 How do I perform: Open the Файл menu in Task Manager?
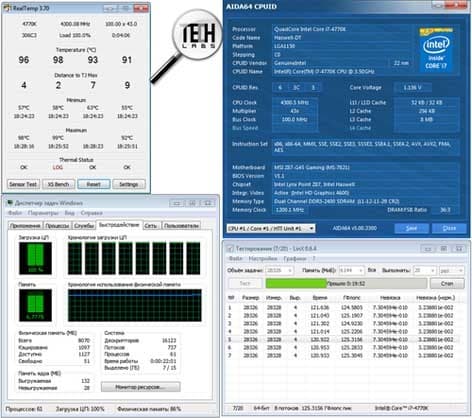pyautogui.click(x=15, y=213)
